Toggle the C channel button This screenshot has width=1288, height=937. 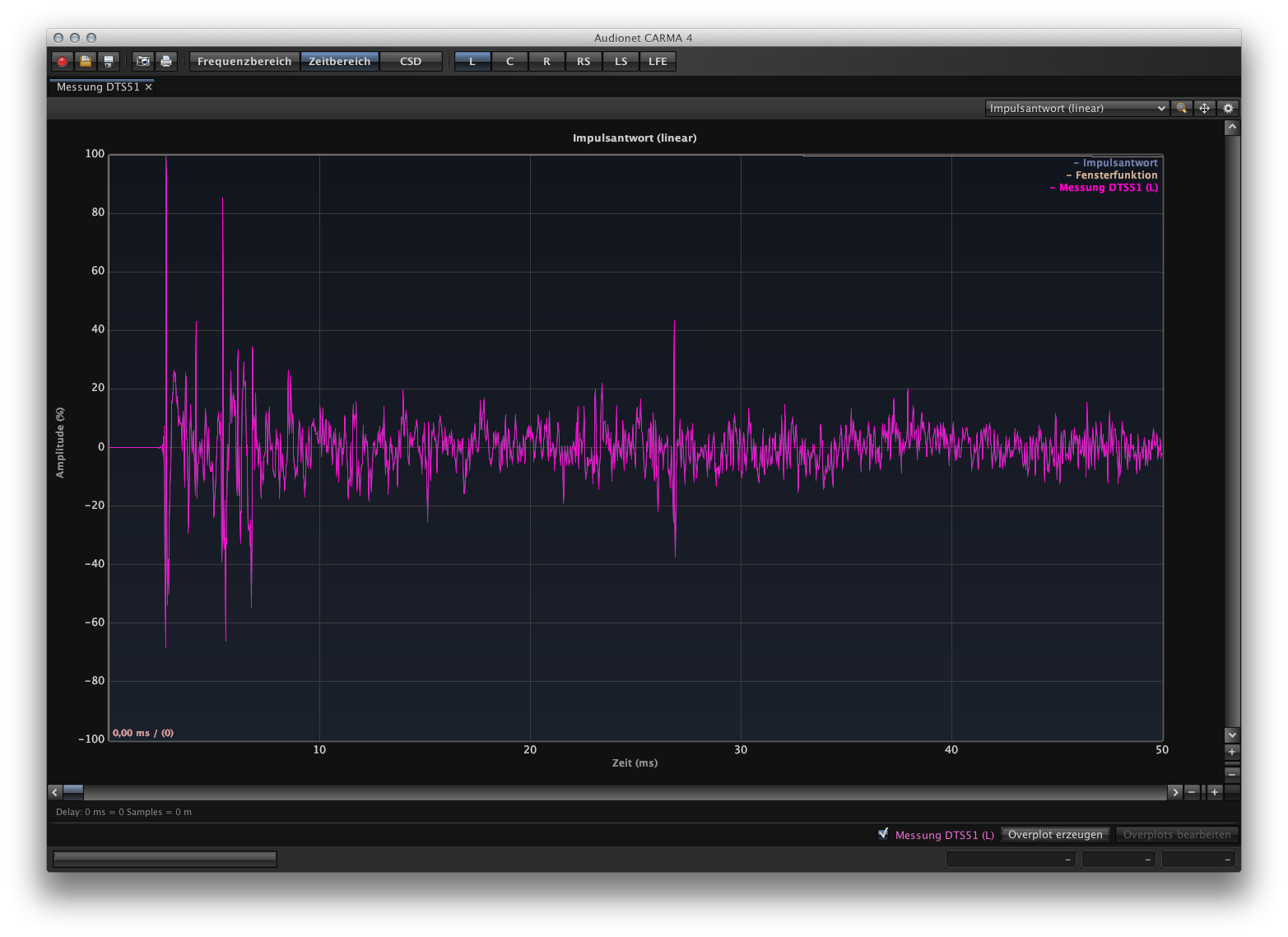509,62
